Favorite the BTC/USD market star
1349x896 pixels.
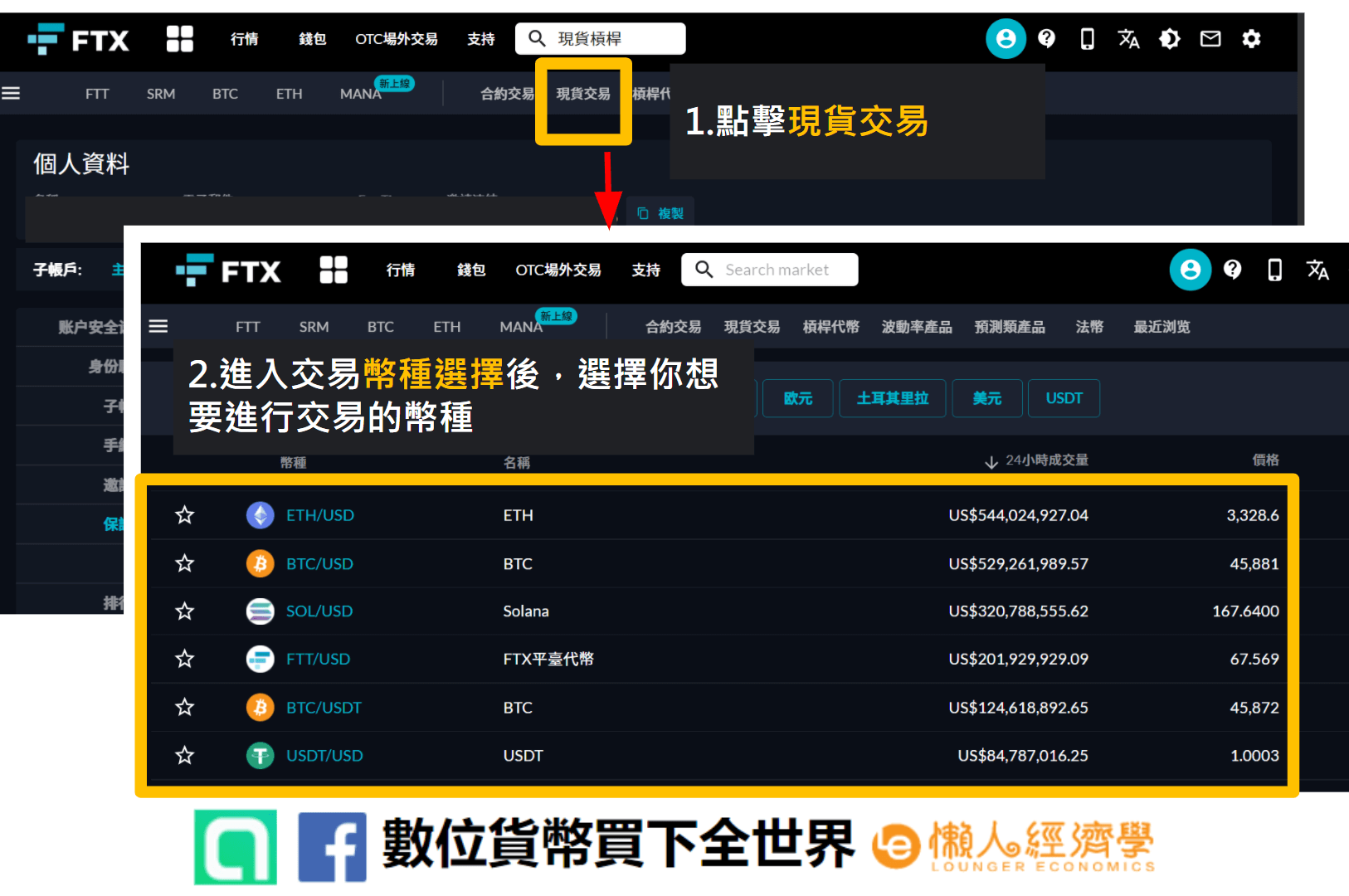click(184, 563)
